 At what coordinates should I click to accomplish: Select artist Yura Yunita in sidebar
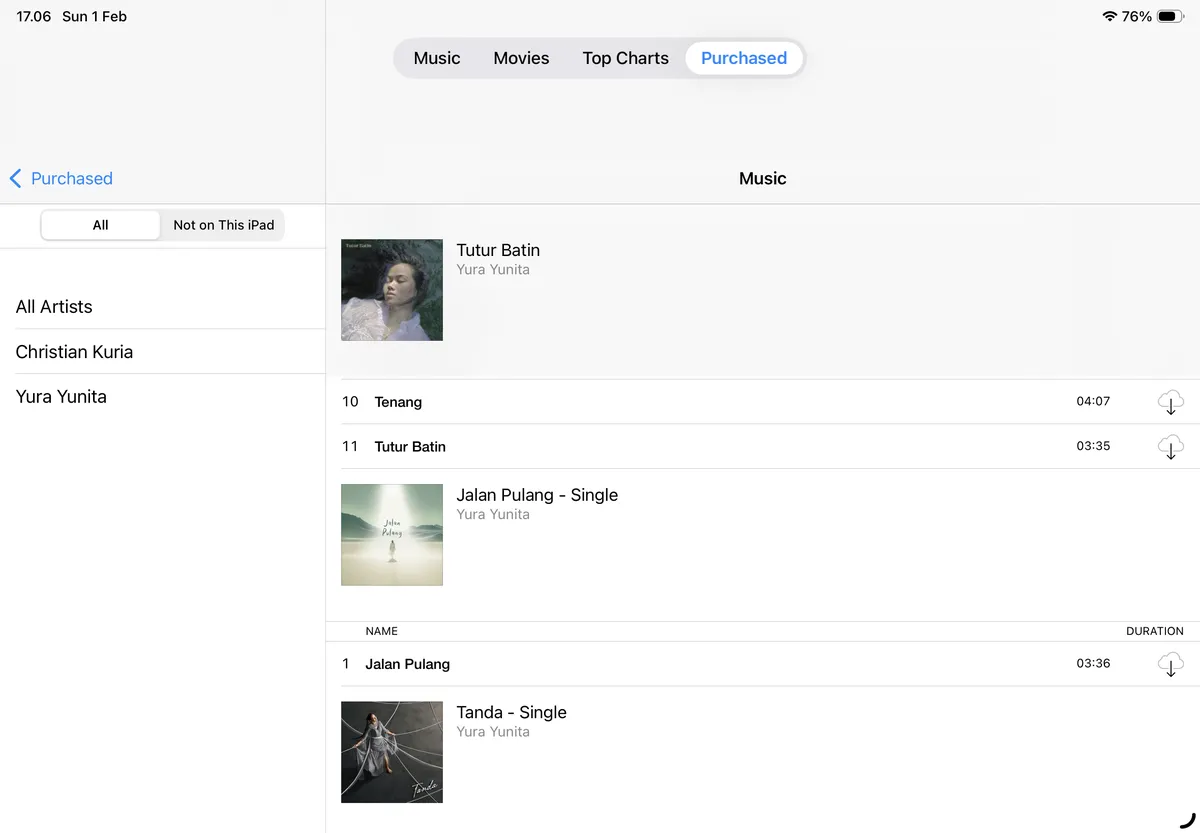[x=61, y=397]
